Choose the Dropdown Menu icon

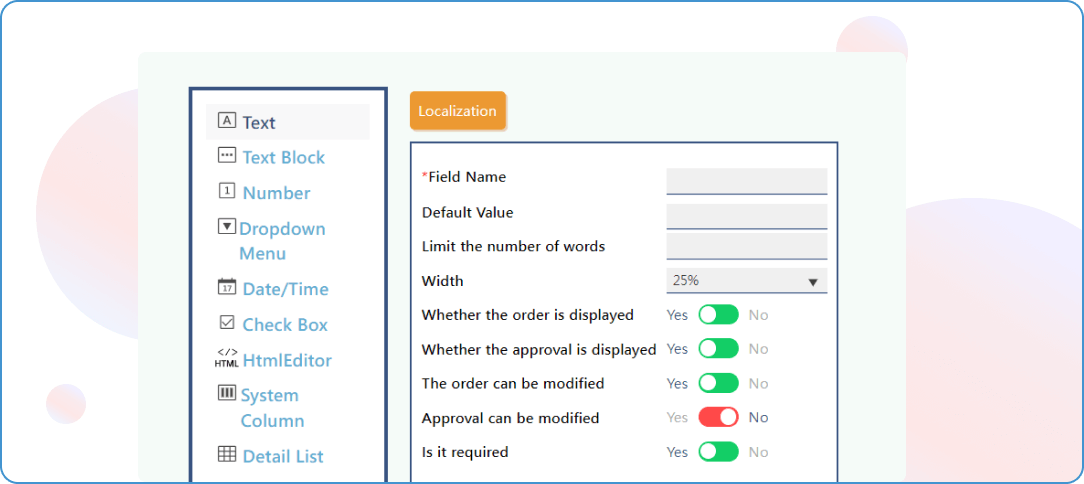[227, 227]
